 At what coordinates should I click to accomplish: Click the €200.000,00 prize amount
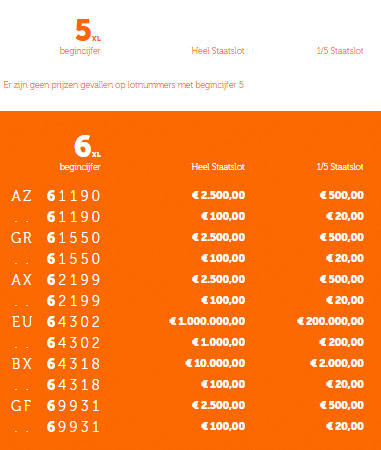330,321
